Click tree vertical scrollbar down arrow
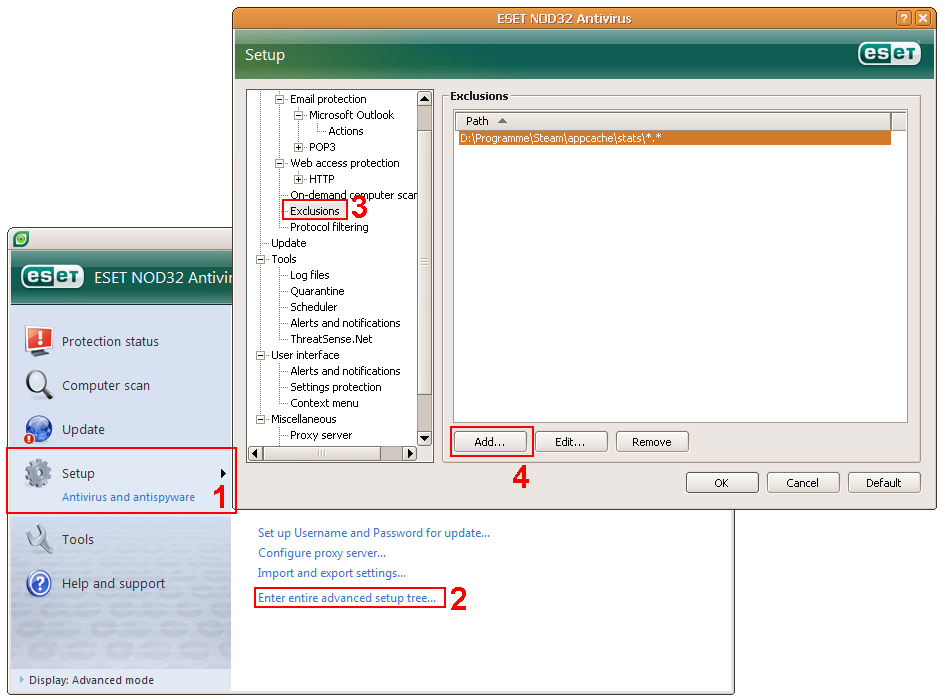 [x=424, y=438]
